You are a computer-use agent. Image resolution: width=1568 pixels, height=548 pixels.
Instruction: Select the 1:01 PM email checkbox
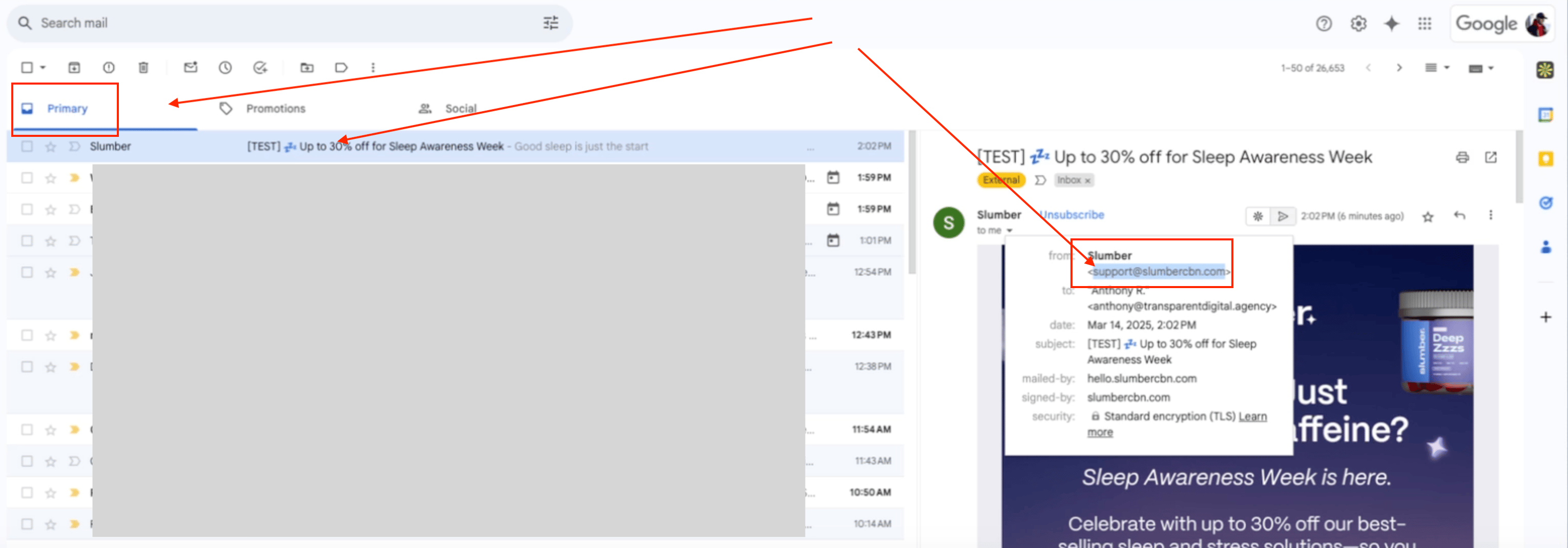(x=27, y=240)
